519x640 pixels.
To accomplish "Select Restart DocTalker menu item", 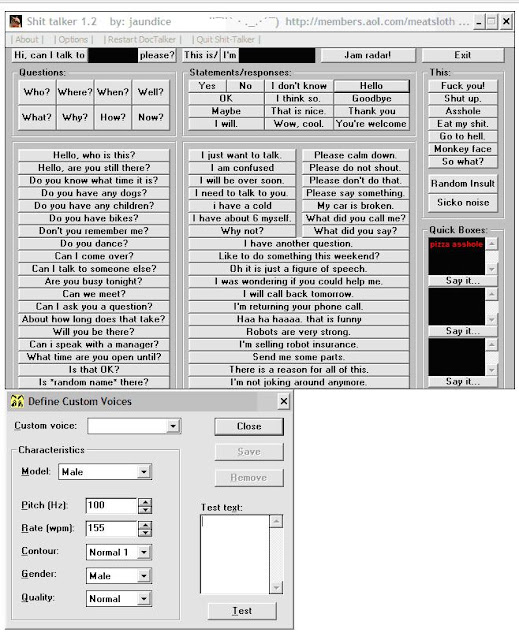I will pyautogui.click(x=142, y=40).
